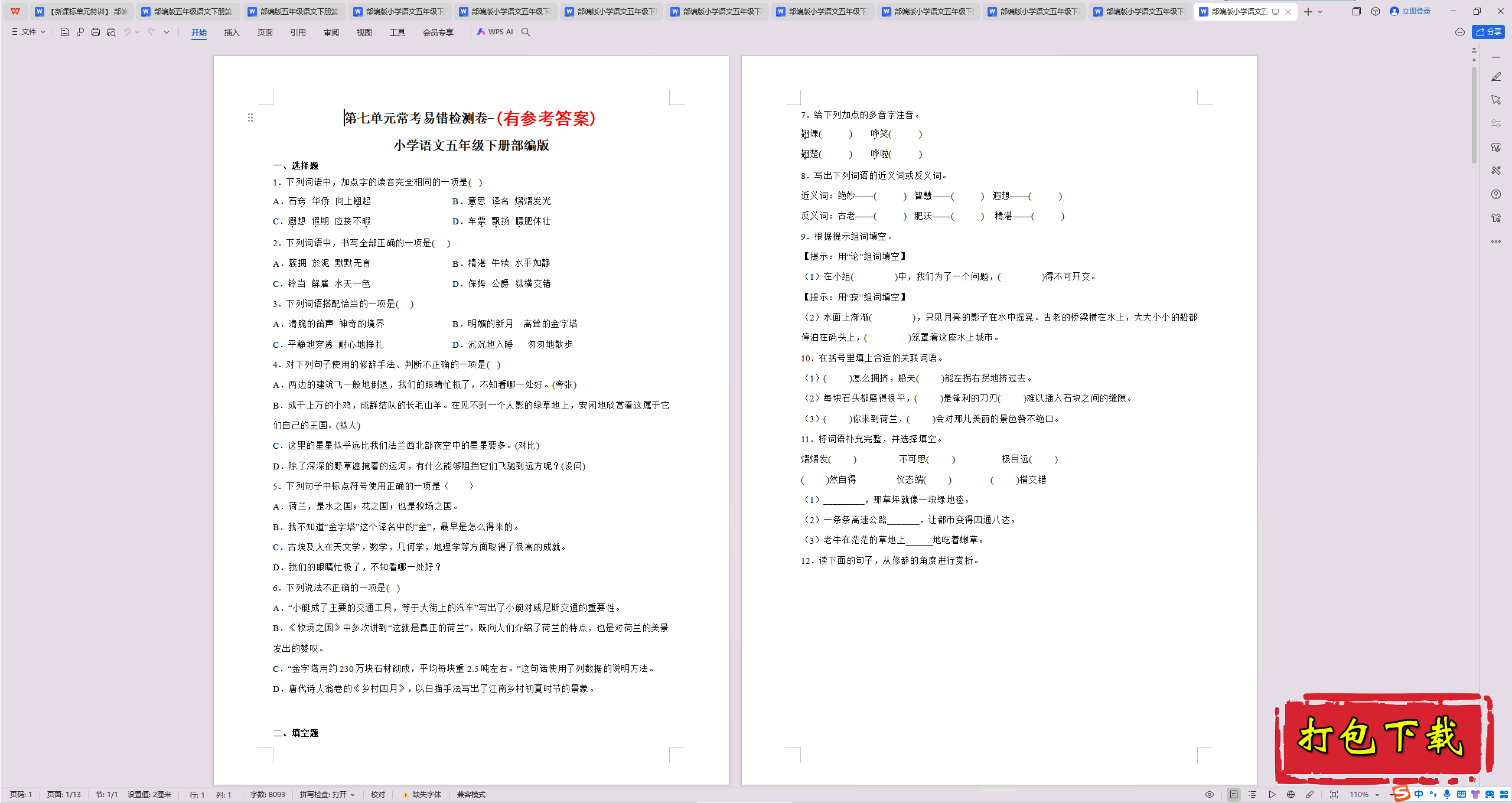
Task: Toggle page layout view button
Action: click(x=1233, y=795)
